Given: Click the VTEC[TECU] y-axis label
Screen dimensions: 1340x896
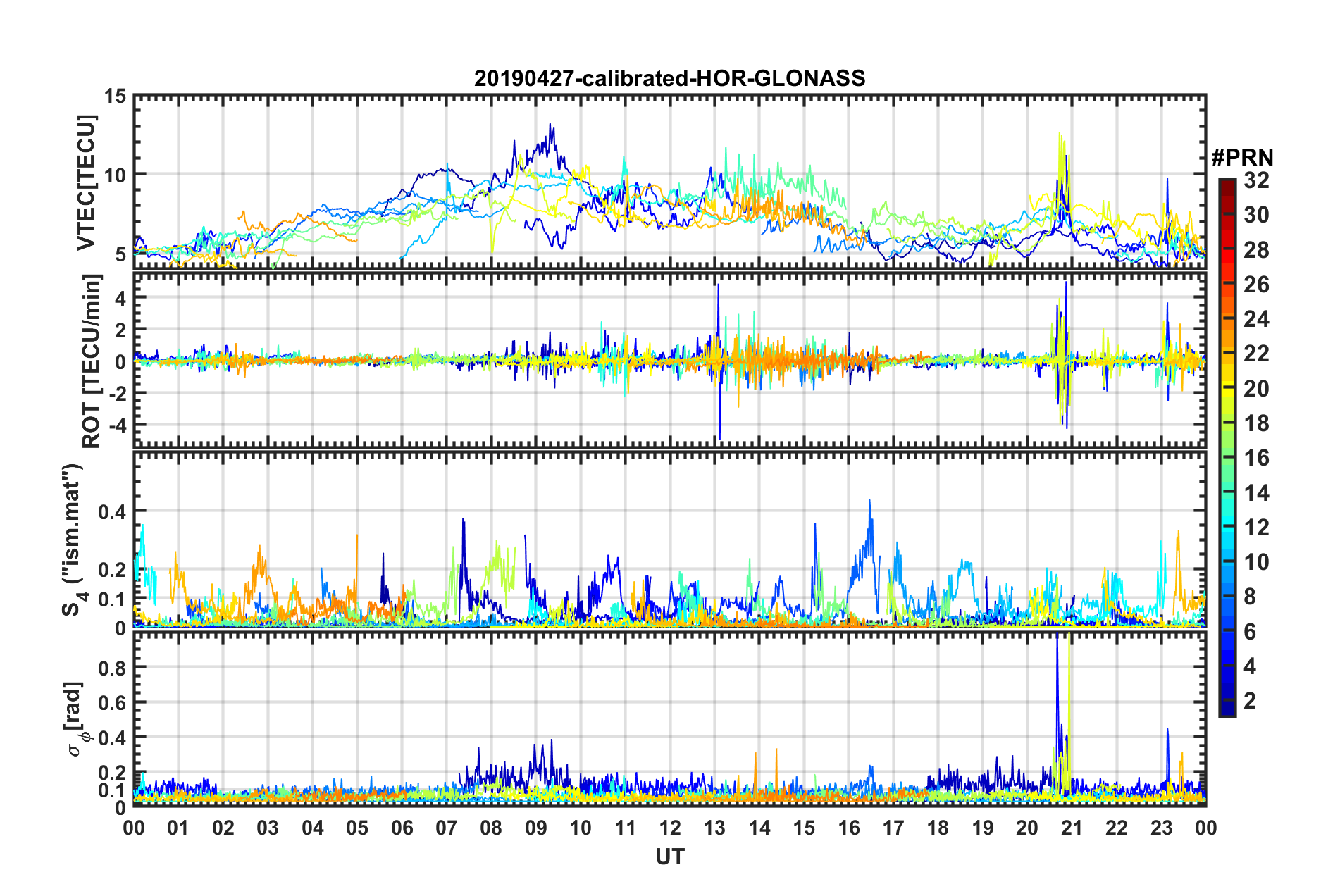Looking at the screenshot, I should click(x=86, y=183).
